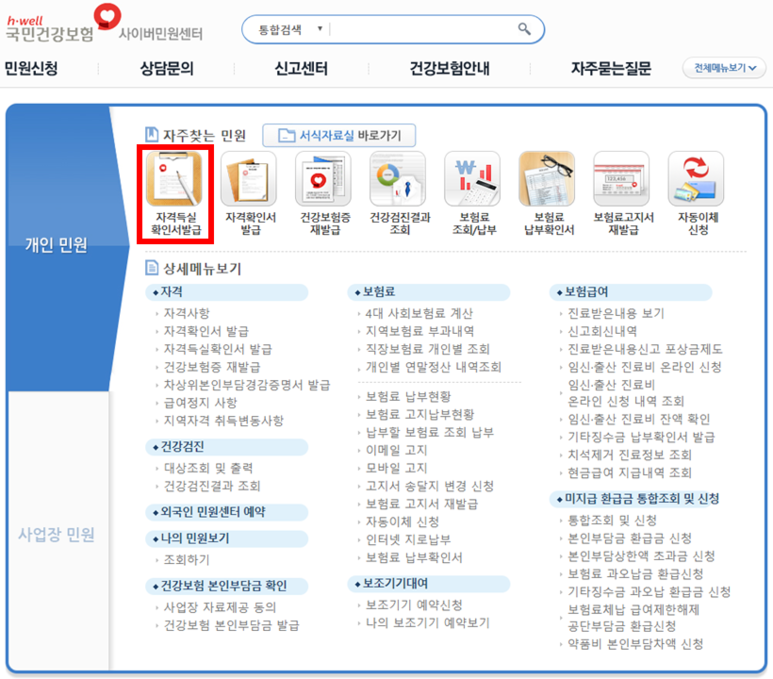The image size is (773, 679).
Task: Open 납부할 보험료 조회 납부 link
Action: tap(429, 432)
